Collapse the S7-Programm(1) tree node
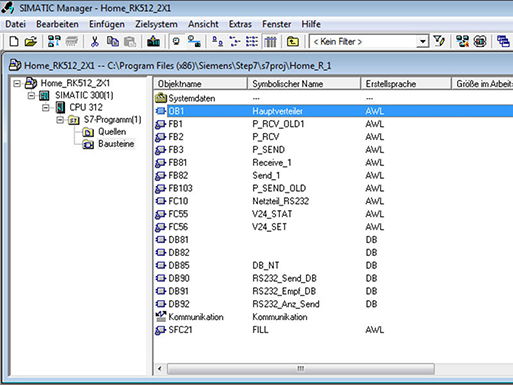The height and width of the screenshot is (385, 513). tap(60, 120)
